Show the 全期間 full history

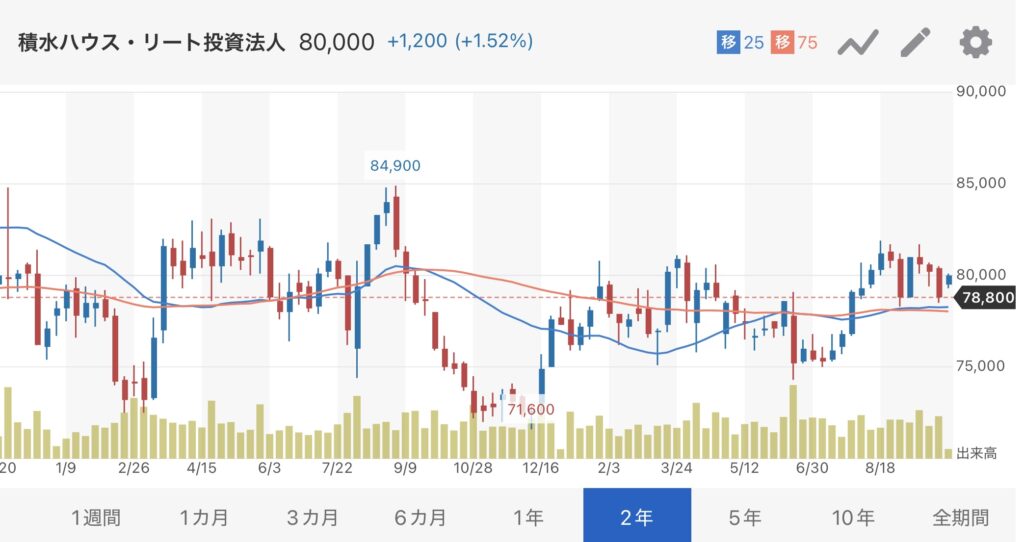tap(961, 517)
